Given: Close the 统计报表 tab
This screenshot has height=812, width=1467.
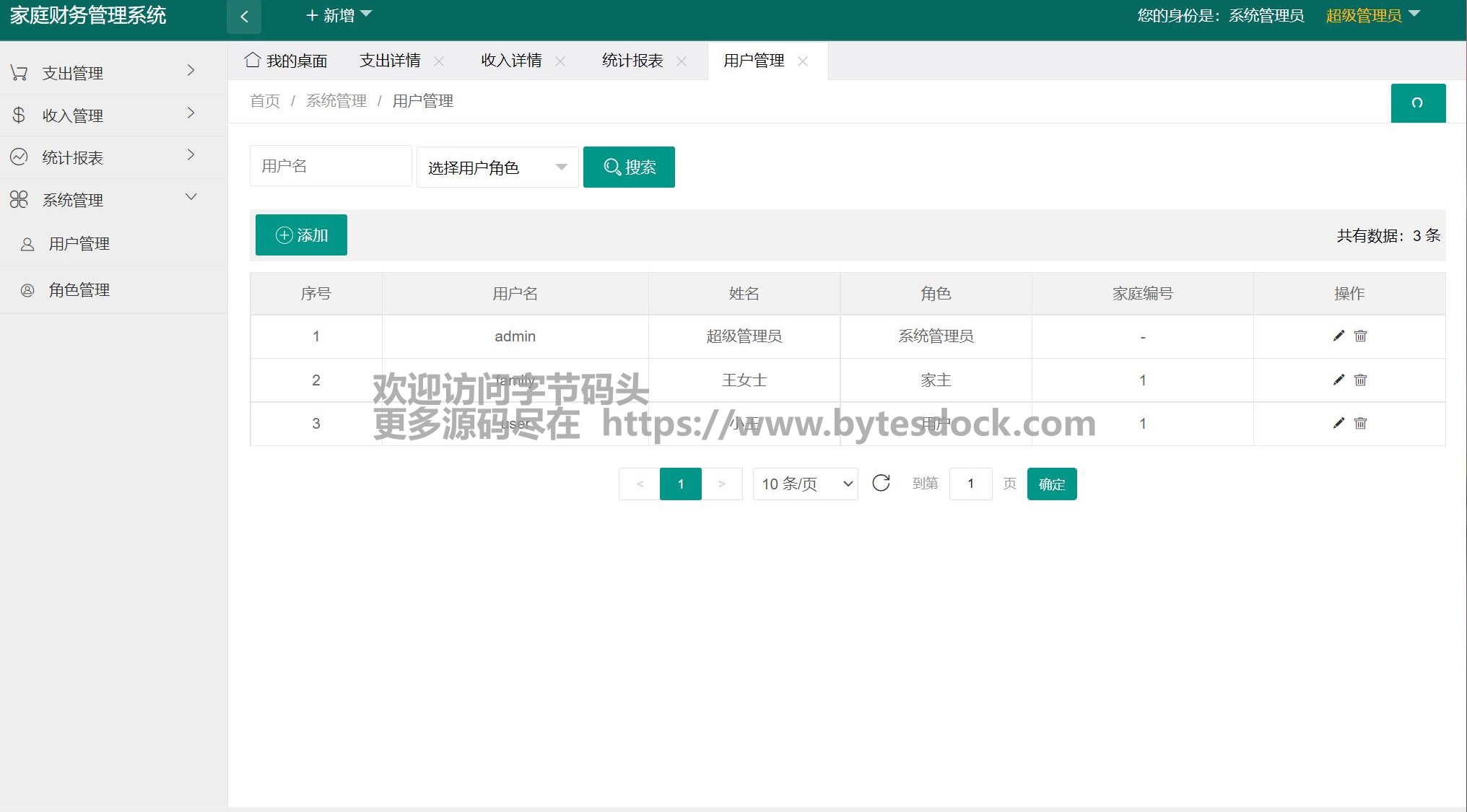Looking at the screenshot, I should point(682,61).
